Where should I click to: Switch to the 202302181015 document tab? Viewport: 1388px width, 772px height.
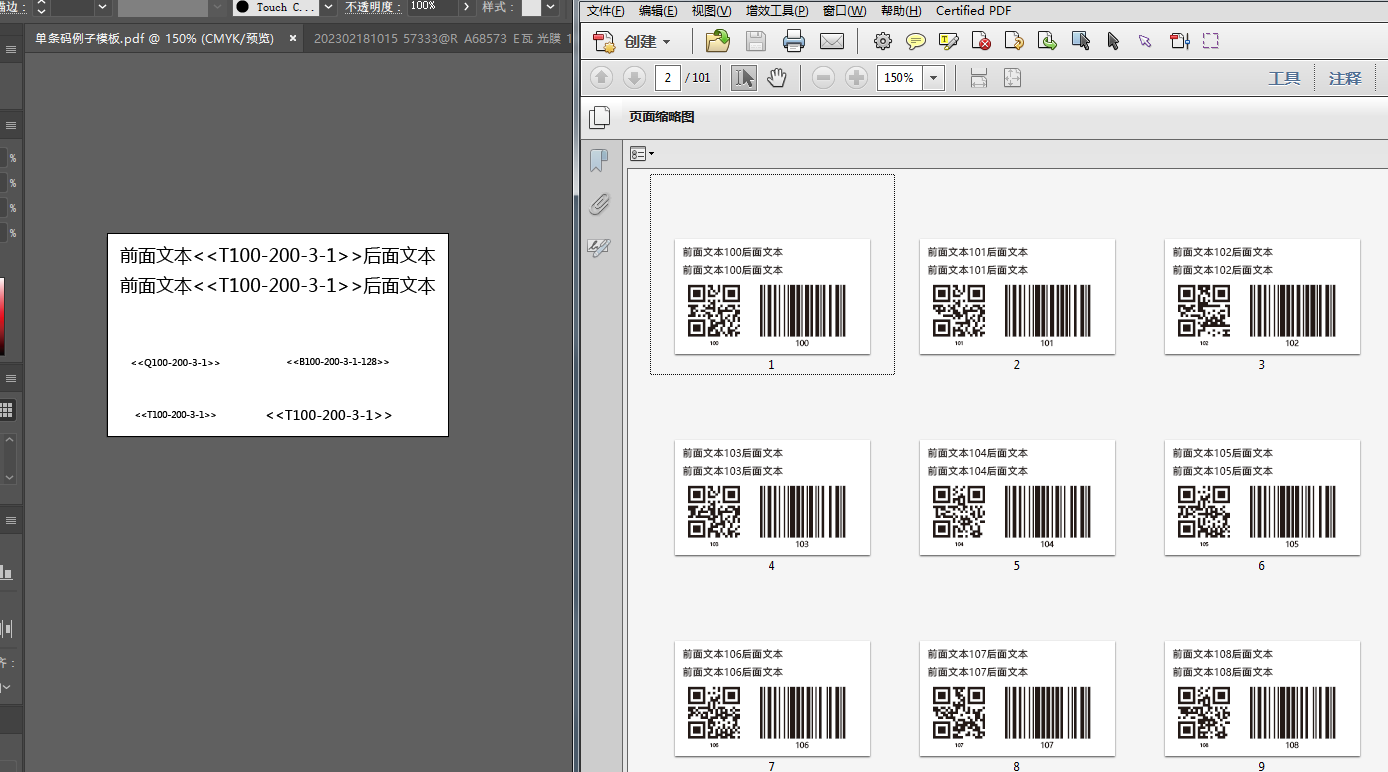coord(440,39)
